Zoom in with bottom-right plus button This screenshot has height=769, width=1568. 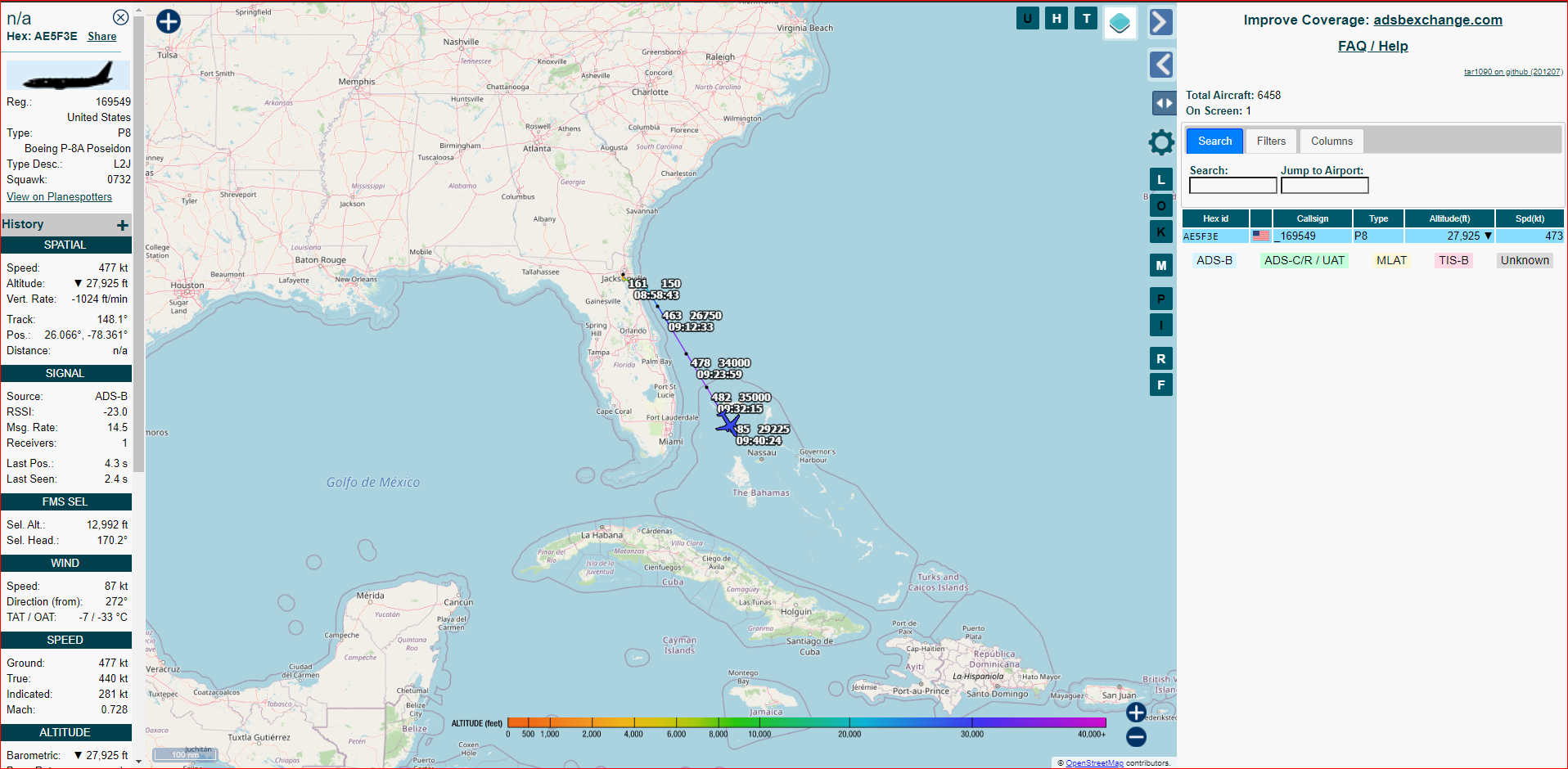(1136, 713)
